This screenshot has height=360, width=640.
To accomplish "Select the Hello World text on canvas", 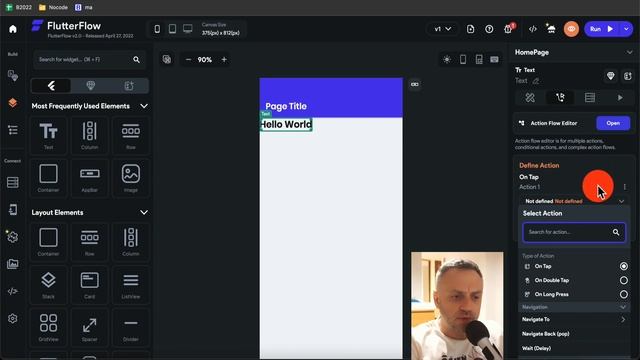I will (286, 124).
